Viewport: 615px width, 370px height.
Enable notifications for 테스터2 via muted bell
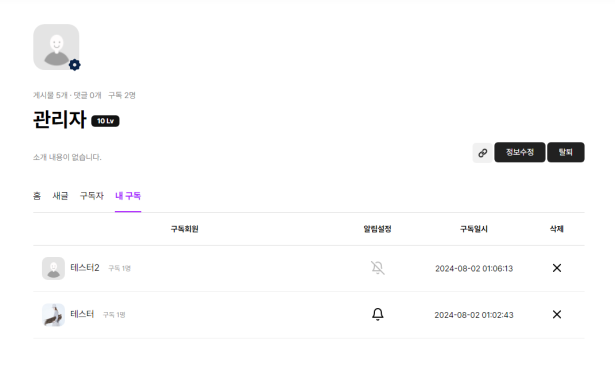pos(378,268)
